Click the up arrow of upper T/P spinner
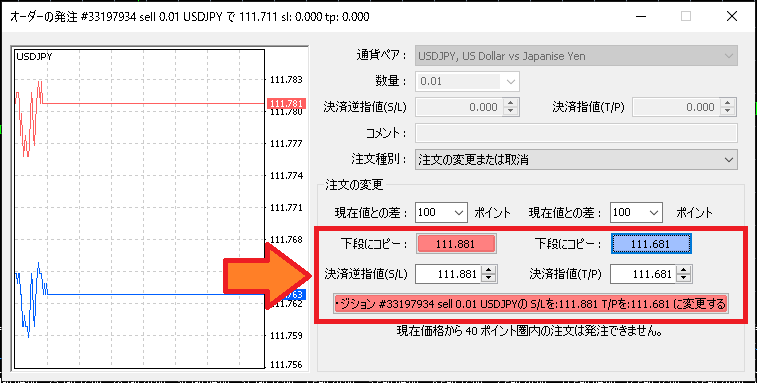Viewport: 757px width, 383px height. (x=728, y=103)
